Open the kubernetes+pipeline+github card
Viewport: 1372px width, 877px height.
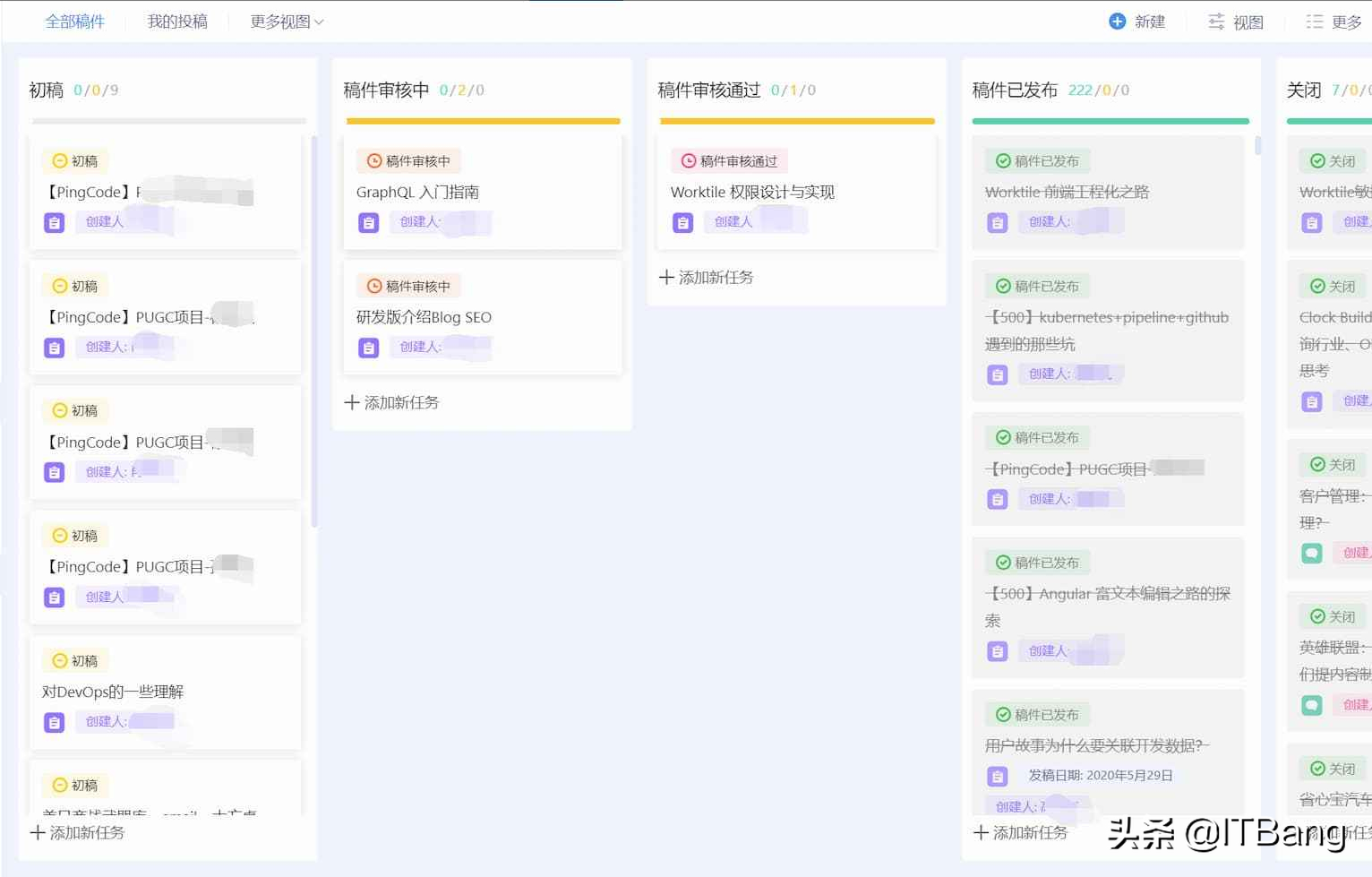click(1108, 331)
